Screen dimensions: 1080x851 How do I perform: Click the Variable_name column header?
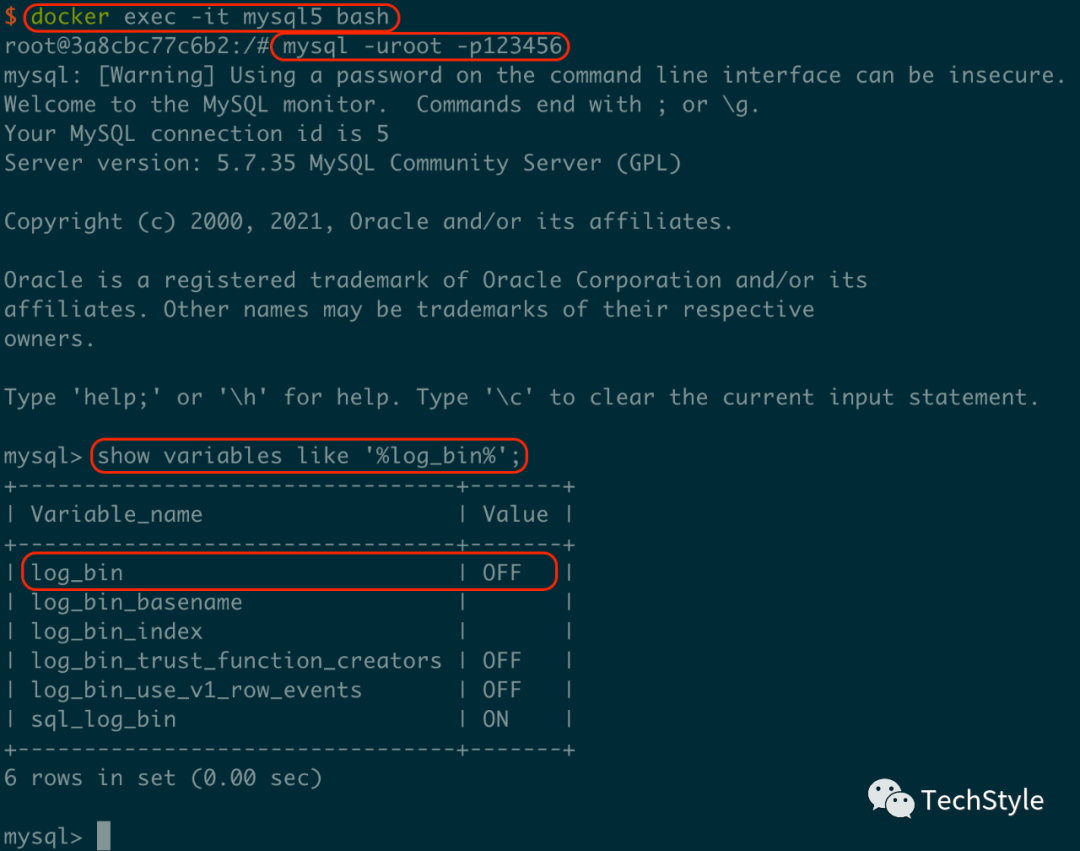[116, 514]
